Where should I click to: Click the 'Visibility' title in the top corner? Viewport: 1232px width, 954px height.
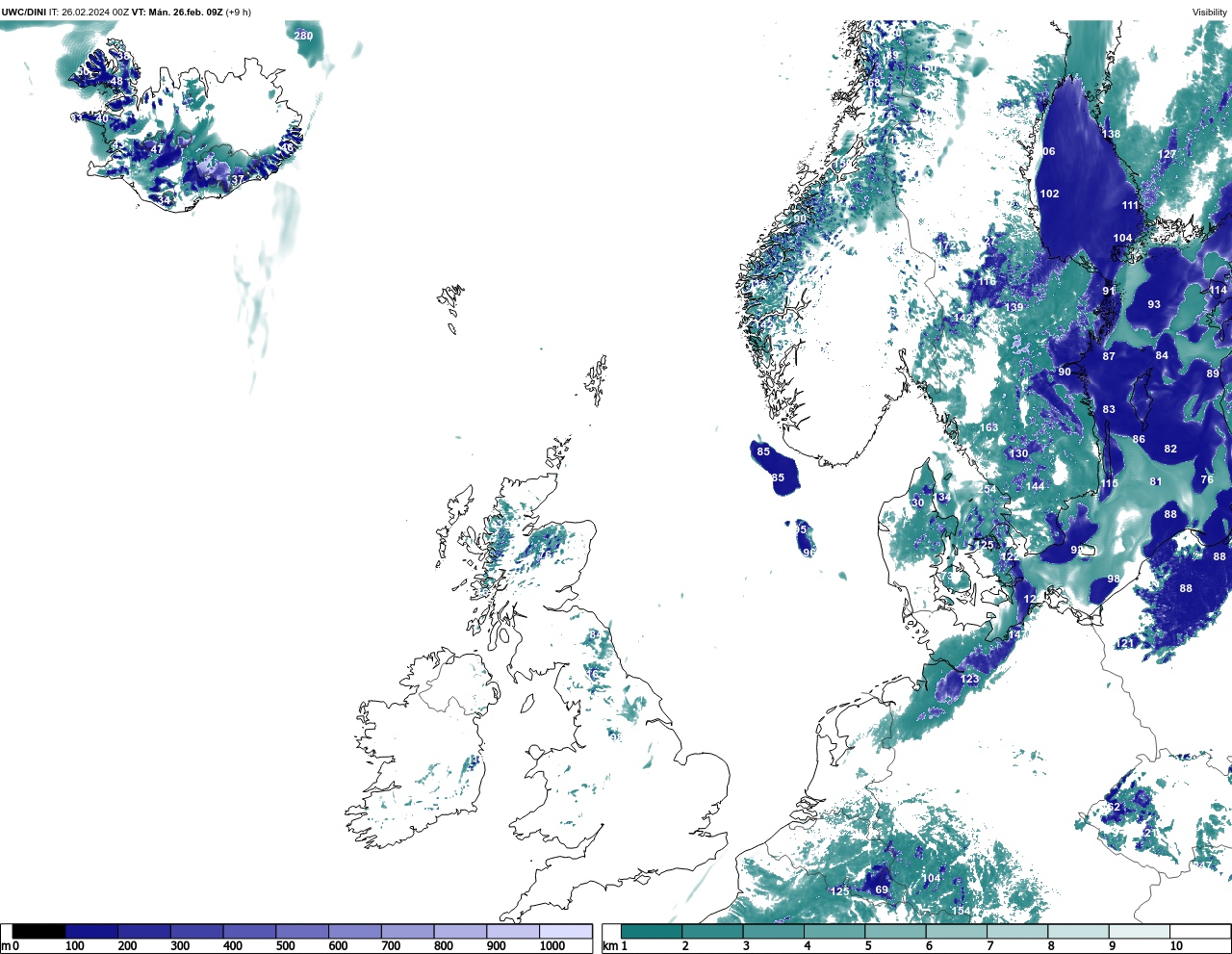coord(1210,12)
